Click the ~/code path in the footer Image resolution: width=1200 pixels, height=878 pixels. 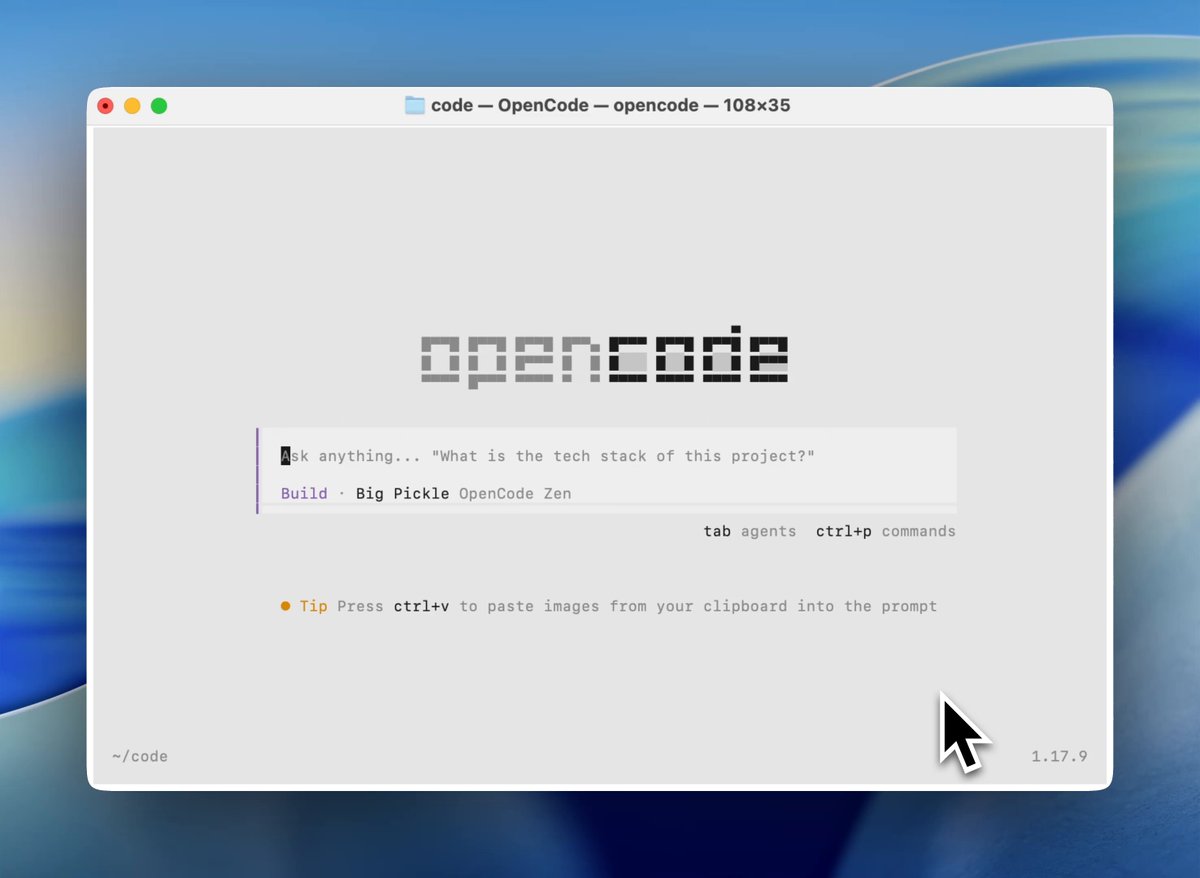tap(140, 756)
